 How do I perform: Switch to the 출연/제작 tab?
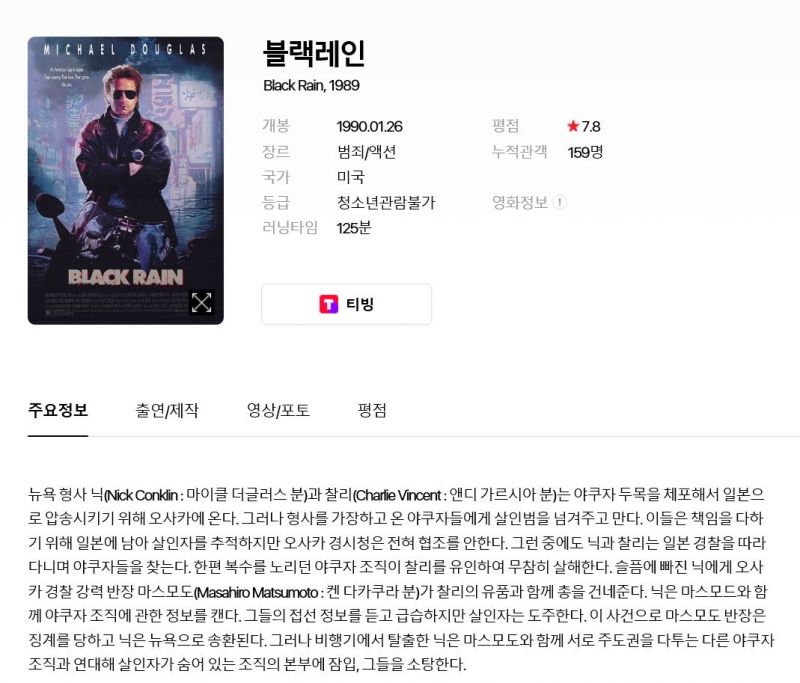pyautogui.click(x=167, y=411)
